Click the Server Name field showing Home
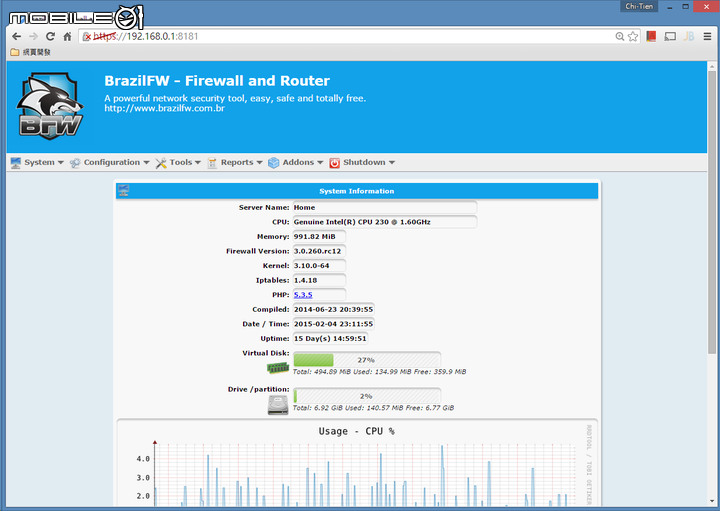Viewport: 720px width, 511px height. pyautogui.click(x=385, y=208)
